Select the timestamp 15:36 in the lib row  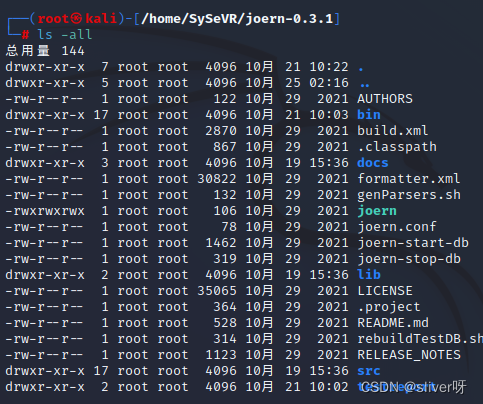pyautogui.click(x=329, y=275)
